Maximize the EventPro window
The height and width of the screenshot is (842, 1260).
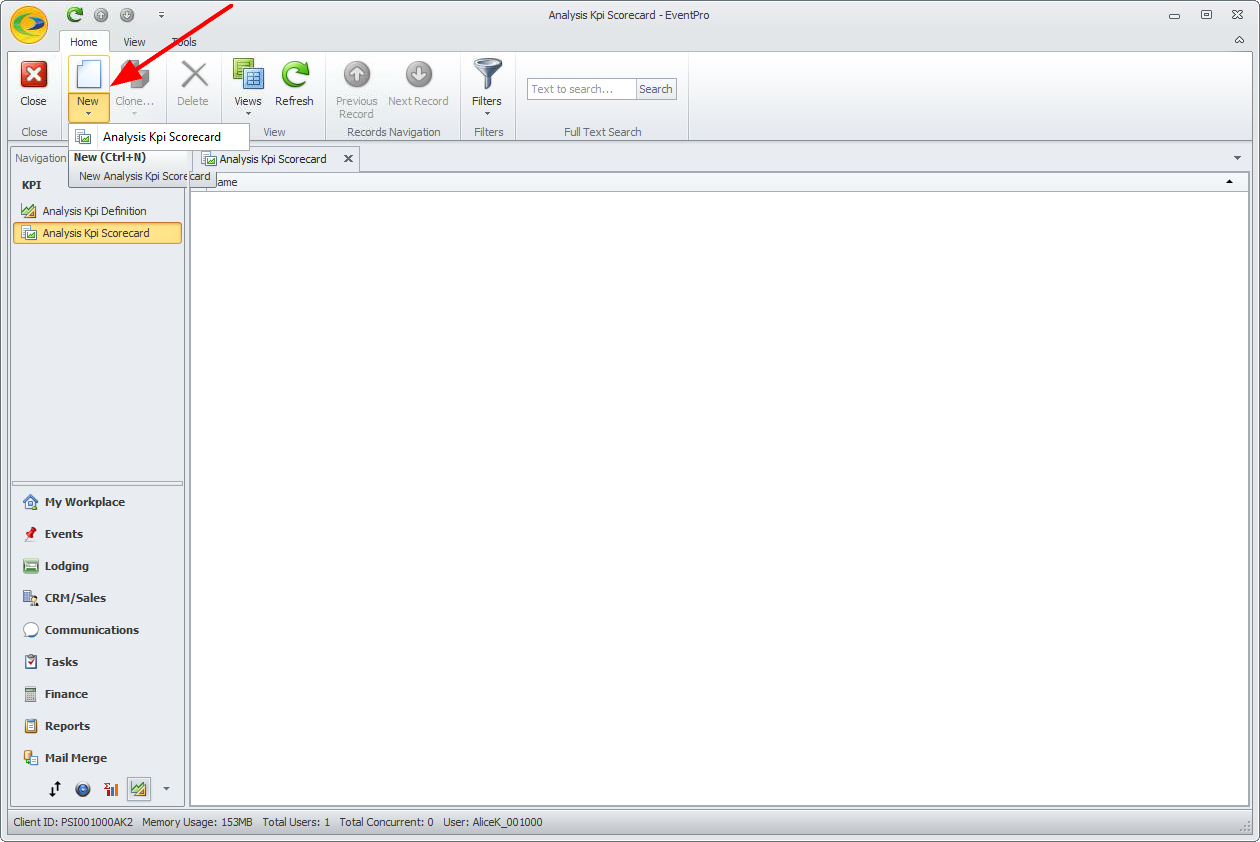tap(1207, 15)
